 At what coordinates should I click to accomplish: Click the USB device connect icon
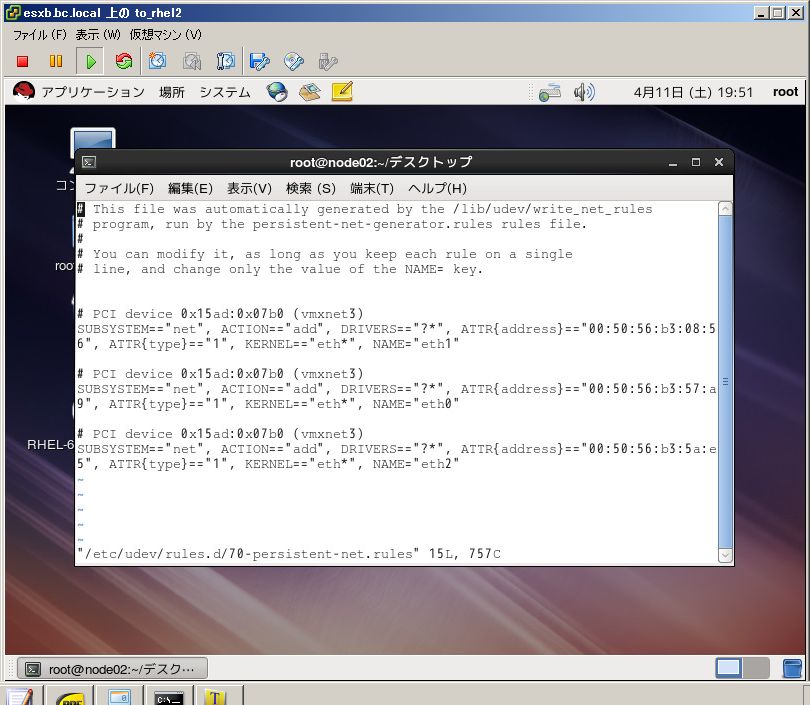point(328,61)
